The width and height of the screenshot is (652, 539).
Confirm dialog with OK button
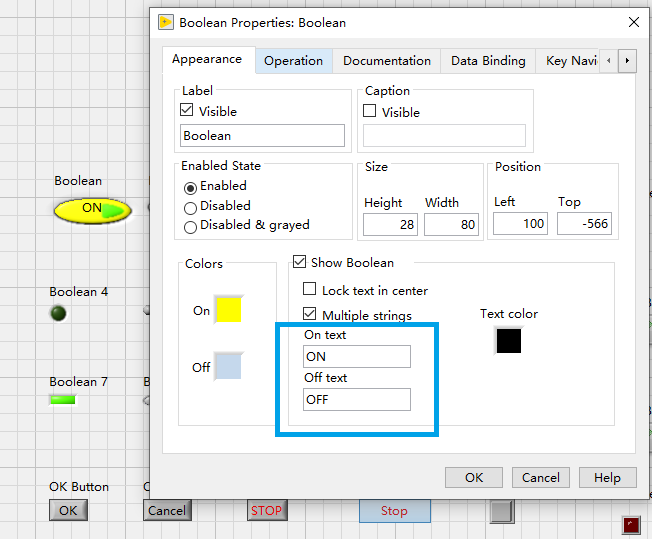(474, 477)
